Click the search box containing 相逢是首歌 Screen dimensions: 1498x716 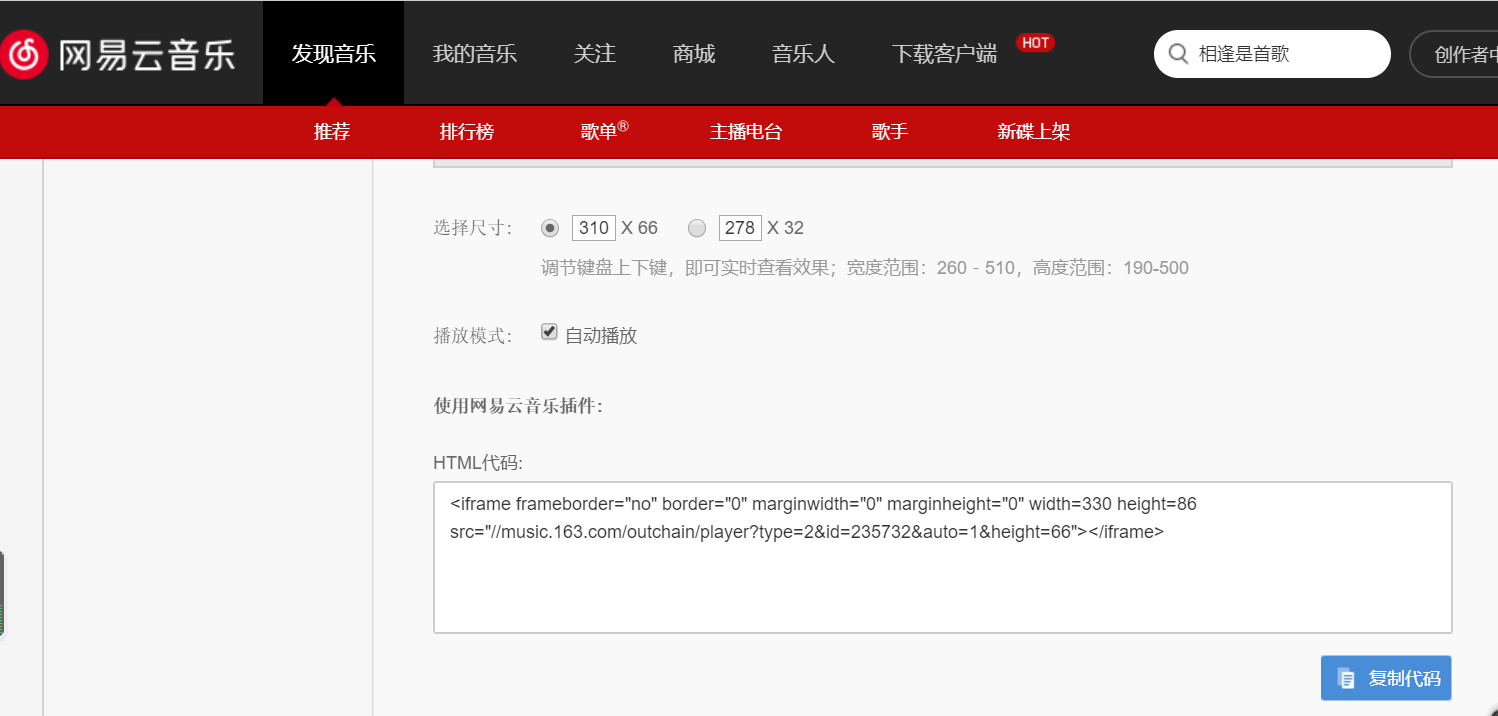(x=1272, y=54)
